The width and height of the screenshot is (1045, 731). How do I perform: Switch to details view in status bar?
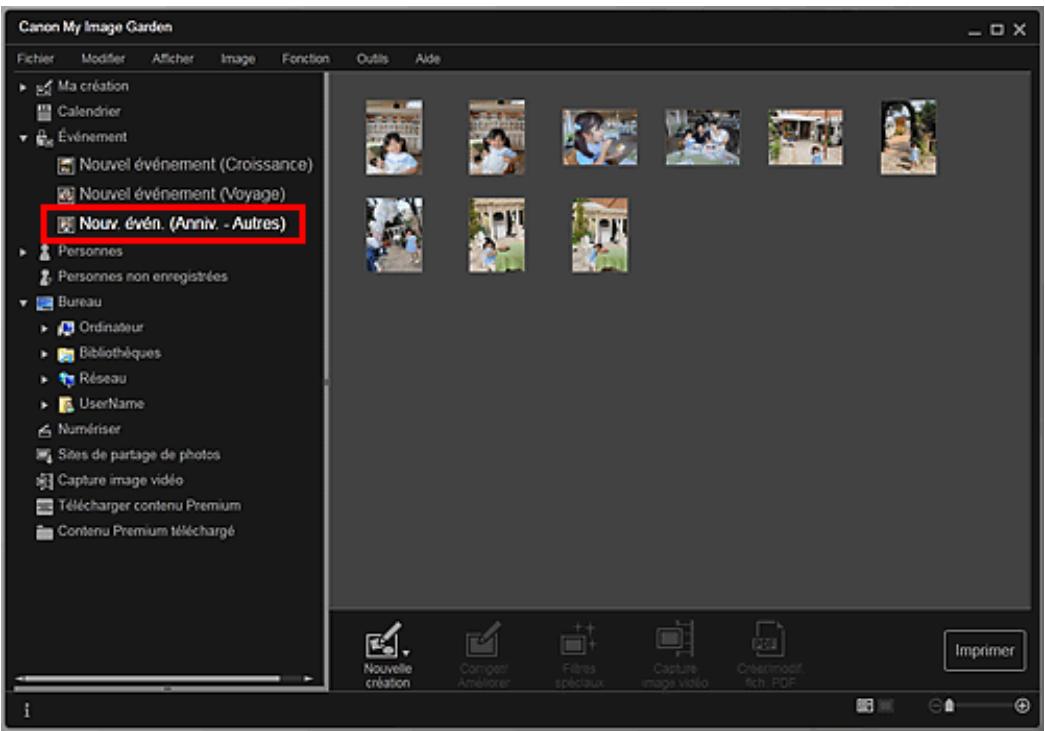point(886,706)
